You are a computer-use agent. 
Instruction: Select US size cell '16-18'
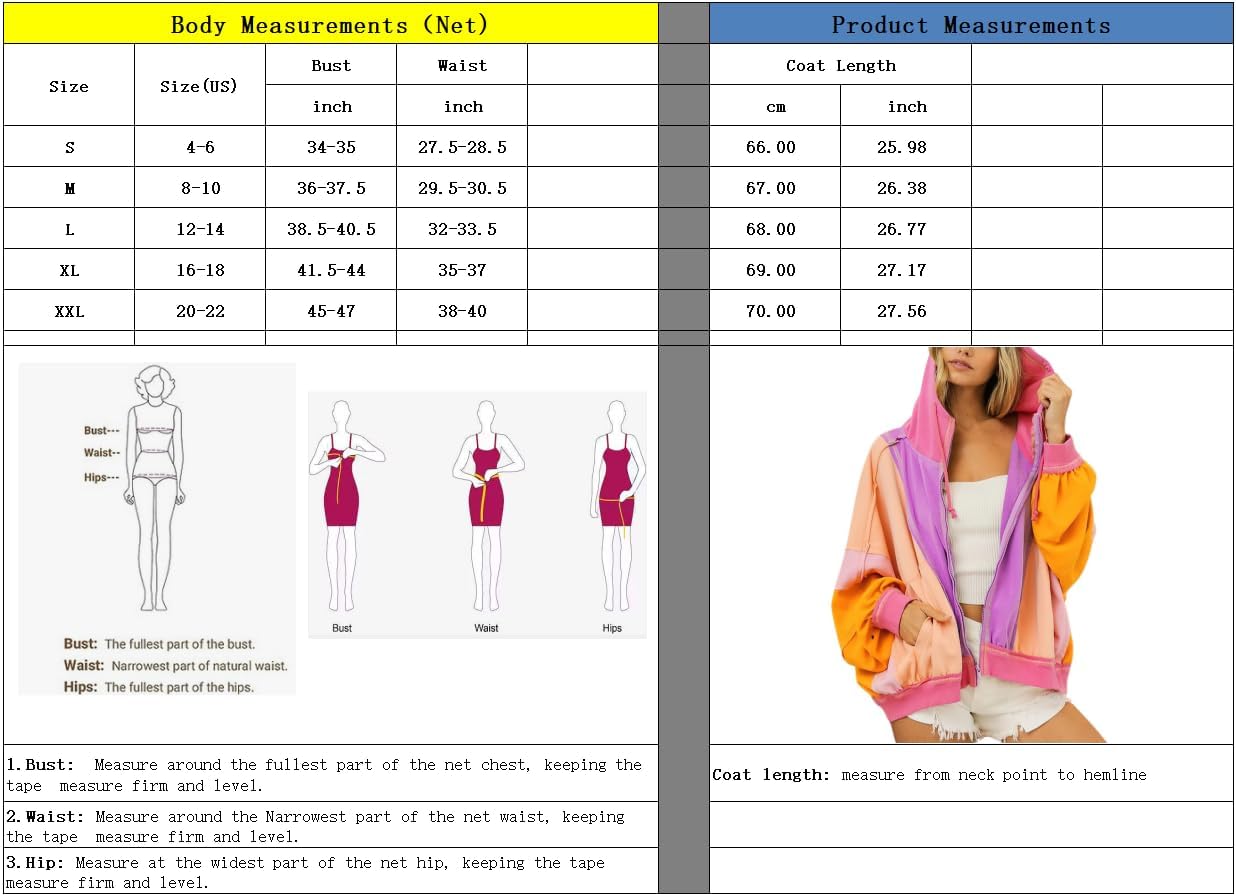(x=200, y=270)
